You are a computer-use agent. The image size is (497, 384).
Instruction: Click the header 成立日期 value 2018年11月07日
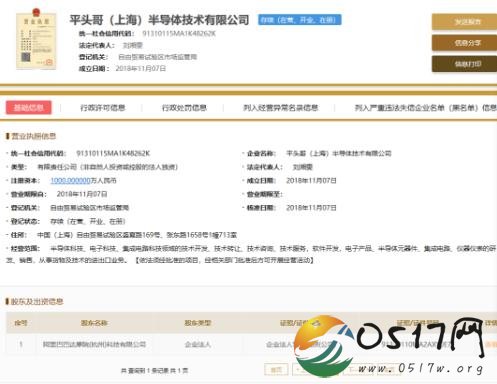[141, 69]
